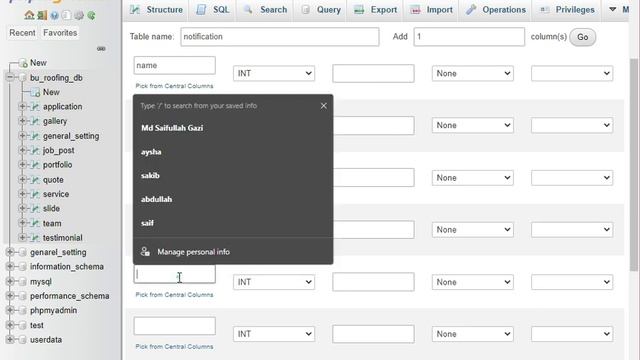The image size is (640, 360).
Task: Click the Add columns number field
Action: pyautogui.click(x=469, y=37)
